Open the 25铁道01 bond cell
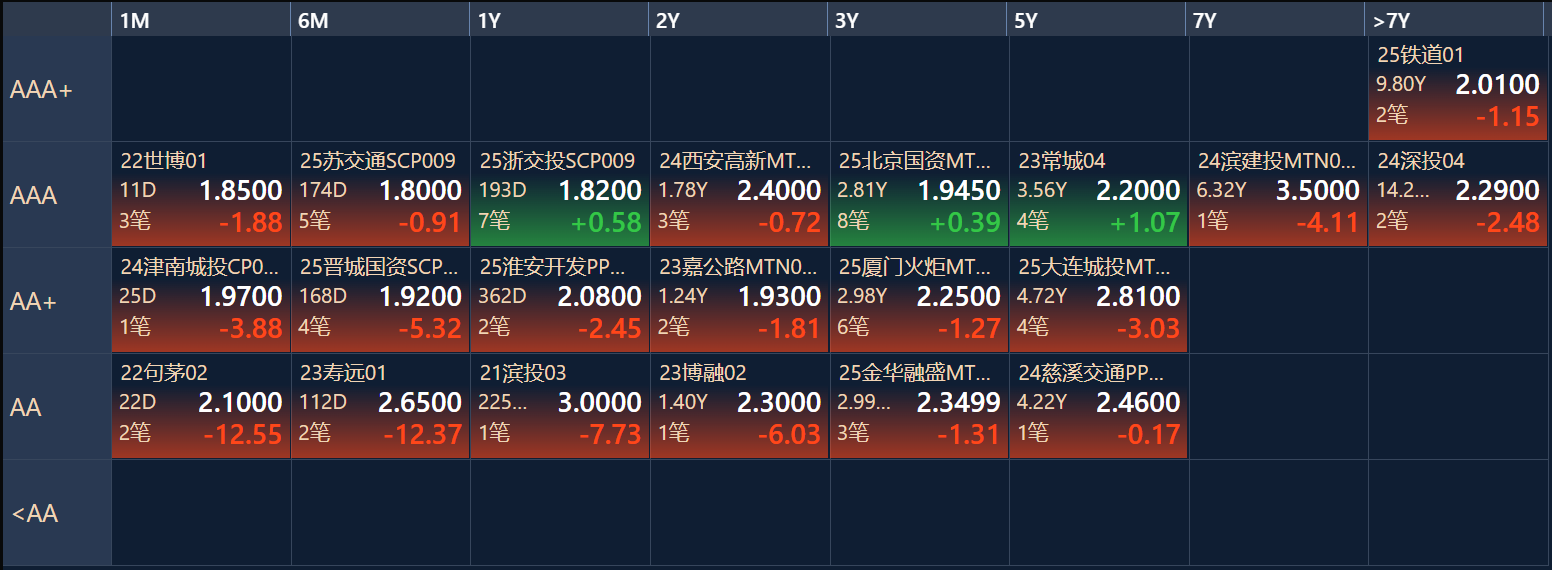 click(x=1458, y=89)
